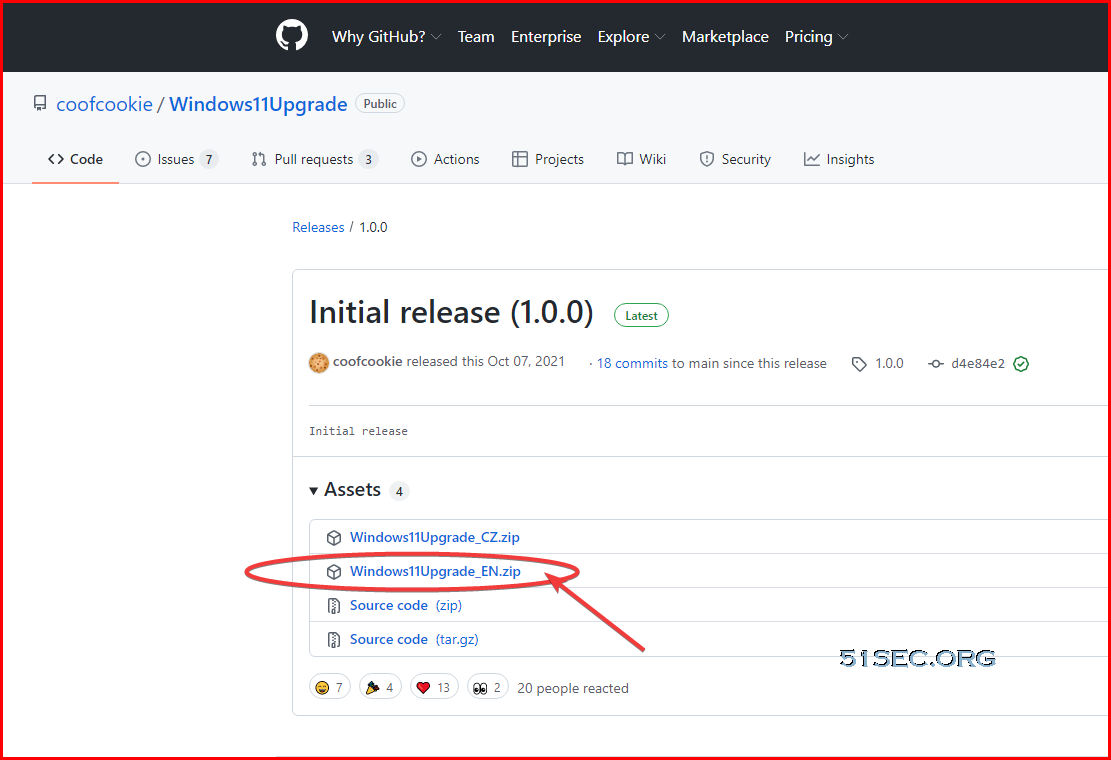Click the 1.0.0 breadcrumb text
This screenshot has width=1111, height=760.
[x=373, y=227]
